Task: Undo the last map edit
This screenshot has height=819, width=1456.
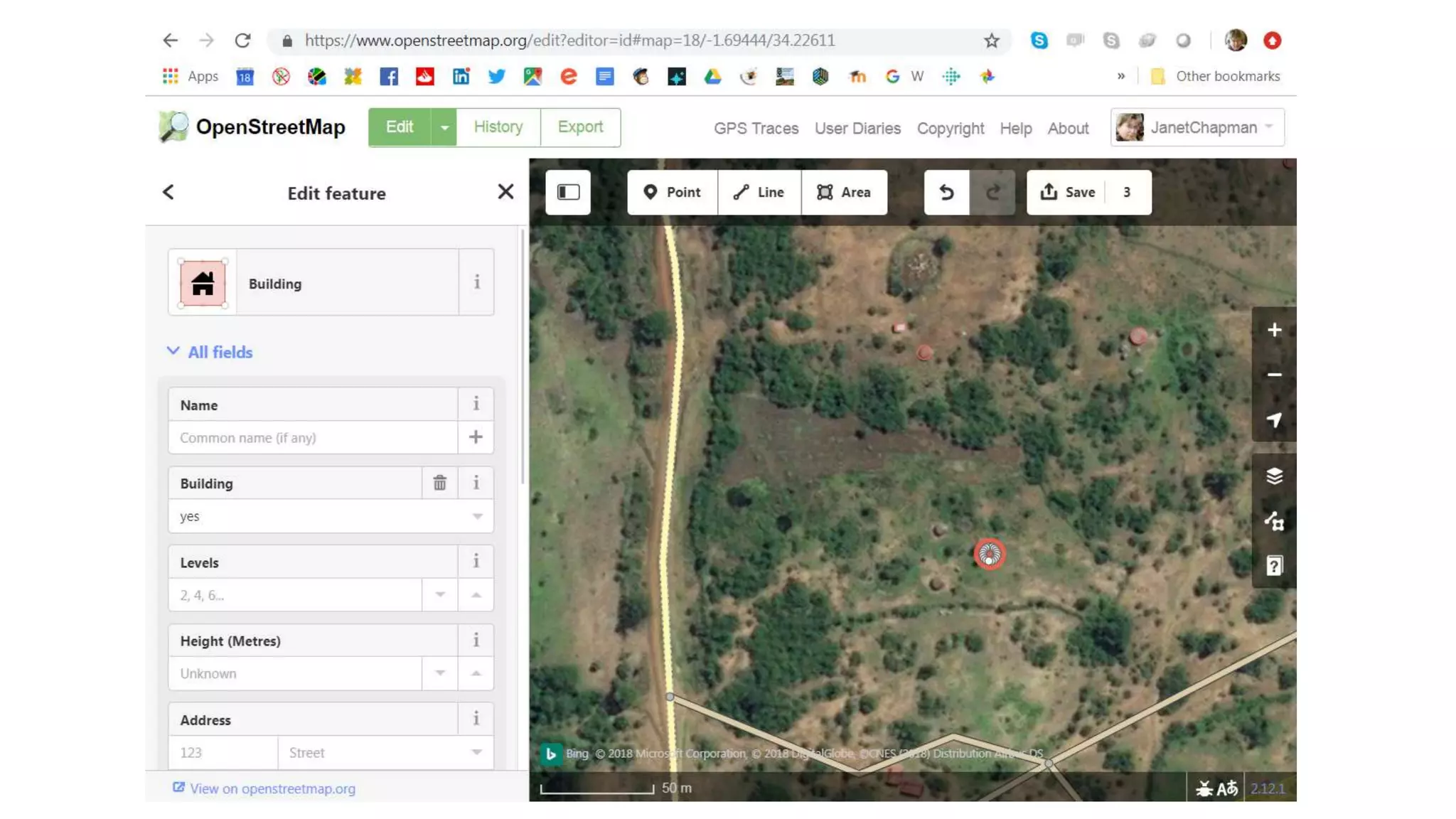Action: coord(946,192)
